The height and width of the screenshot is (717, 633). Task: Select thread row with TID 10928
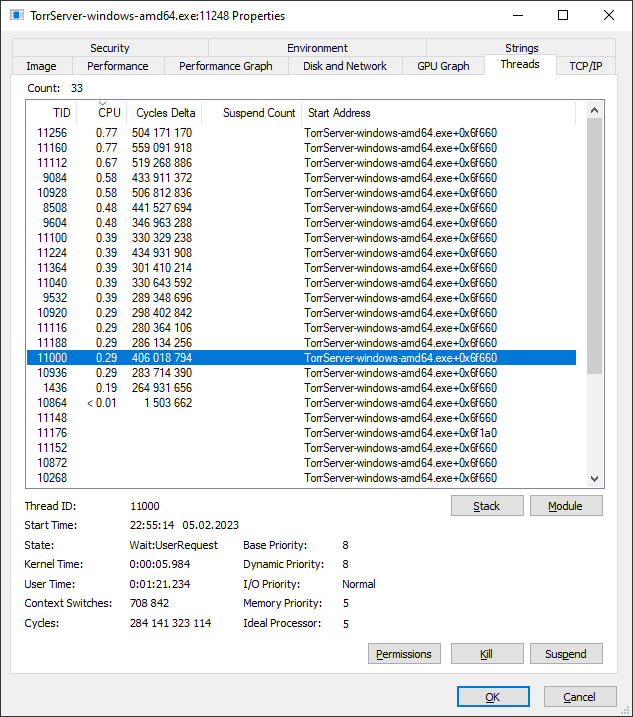(x=301, y=193)
